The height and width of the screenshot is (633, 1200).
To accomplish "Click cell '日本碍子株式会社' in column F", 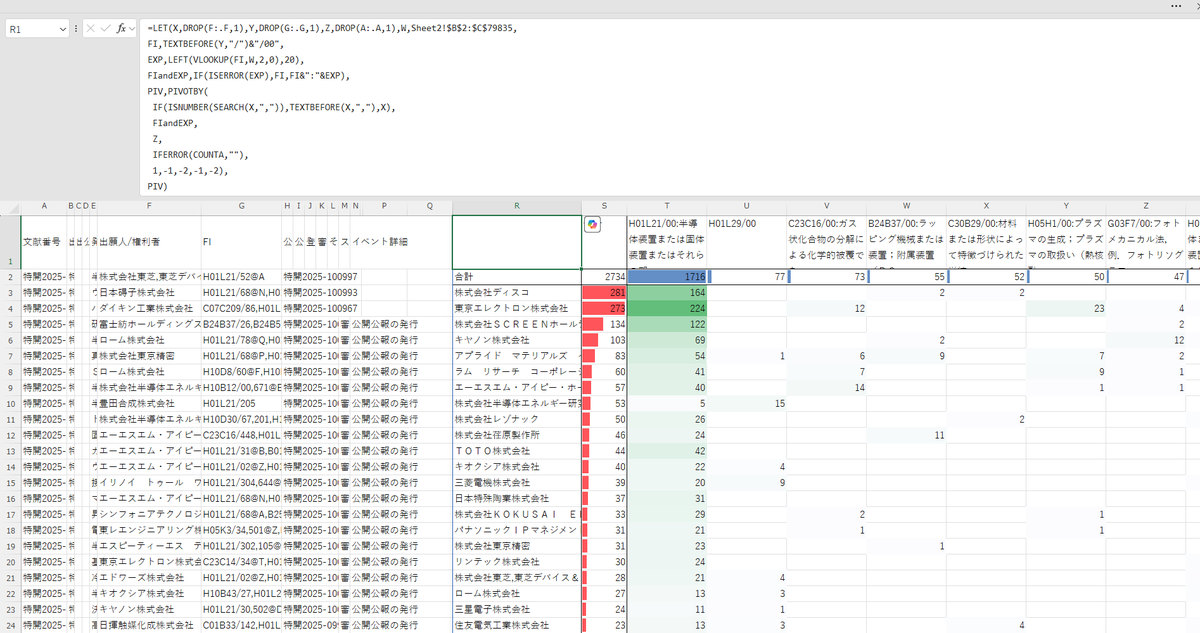I will pos(149,292).
